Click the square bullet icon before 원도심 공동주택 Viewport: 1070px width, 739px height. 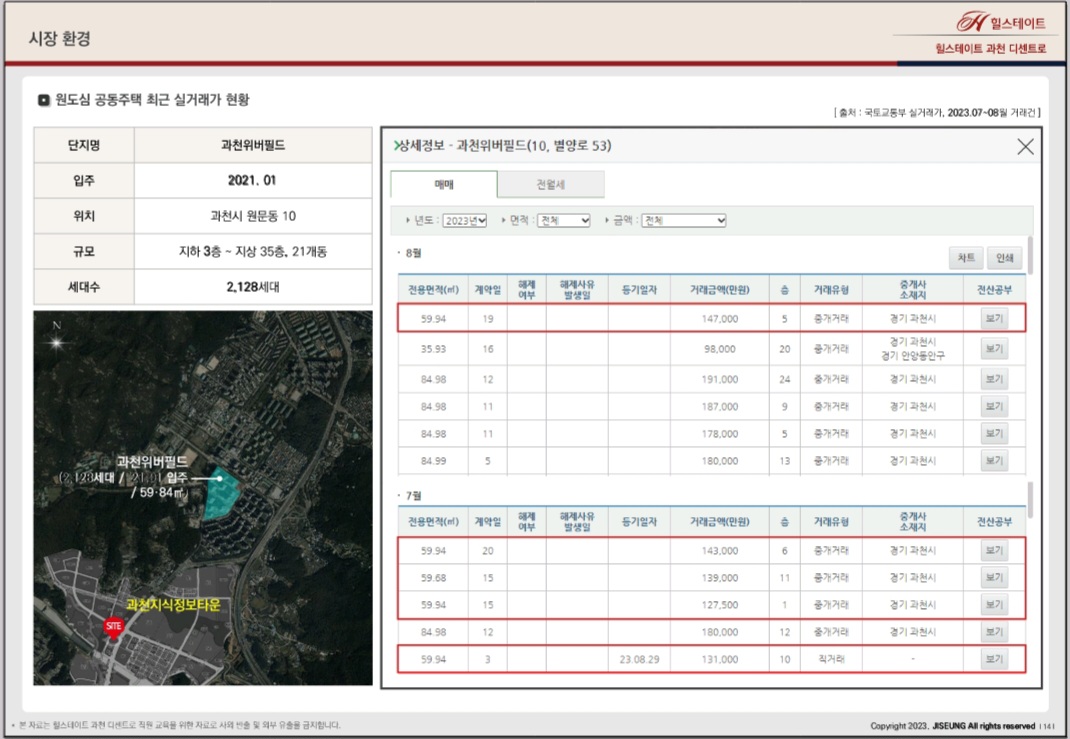point(44,100)
